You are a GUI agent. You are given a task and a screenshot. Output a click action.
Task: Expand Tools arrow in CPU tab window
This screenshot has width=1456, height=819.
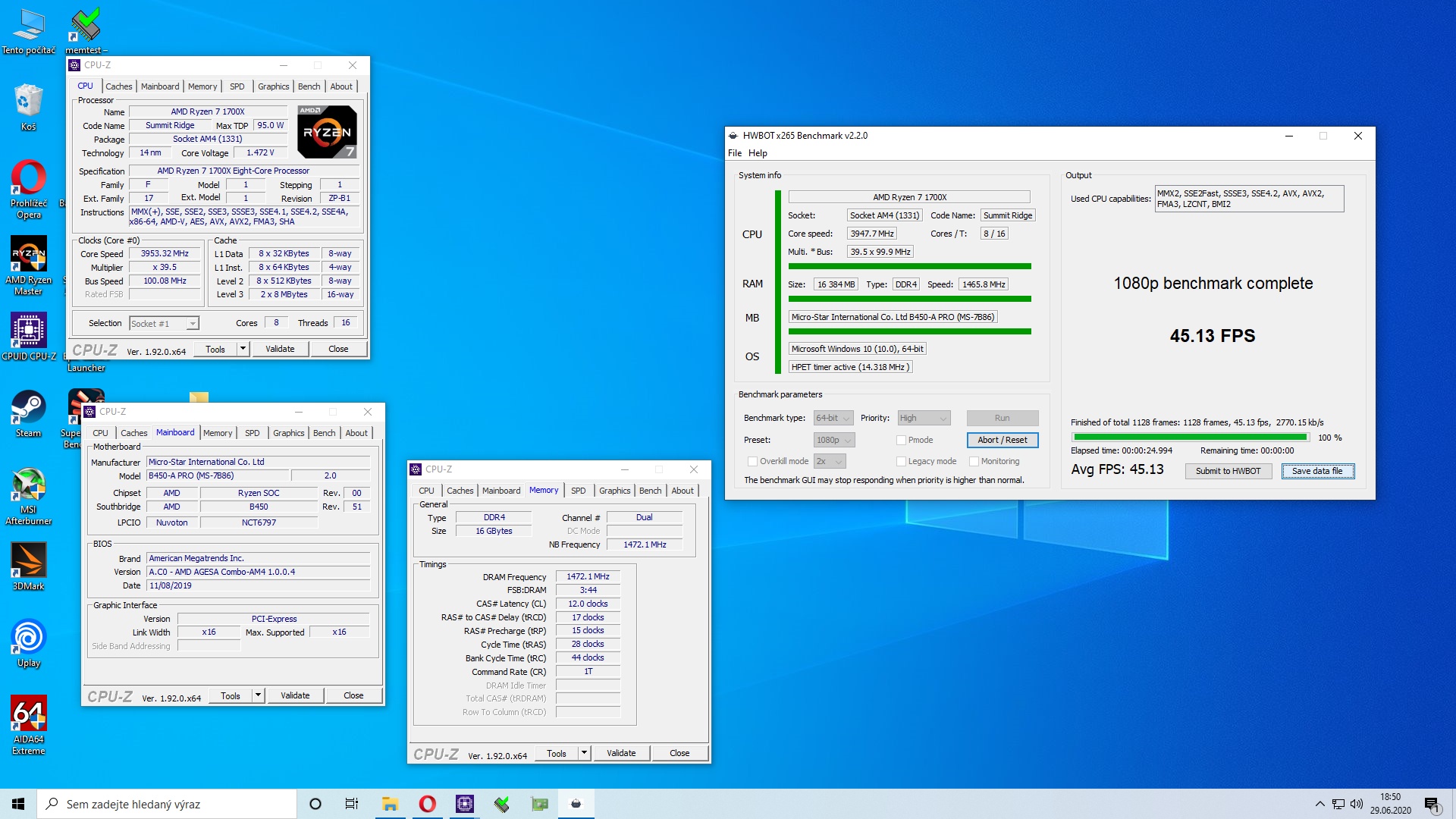[x=243, y=349]
